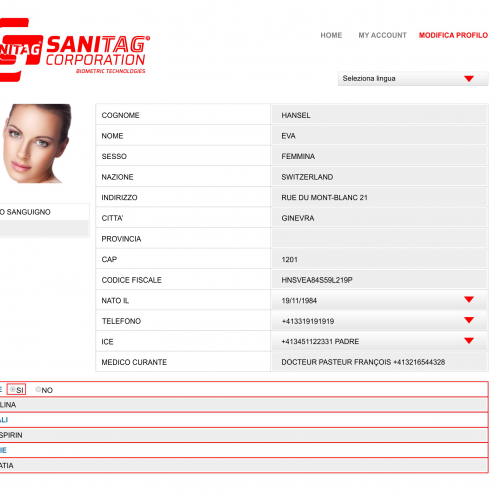This screenshot has width=500, height=500.
Task: Click the CAP field showing 1201
Action: pos(380,259)
